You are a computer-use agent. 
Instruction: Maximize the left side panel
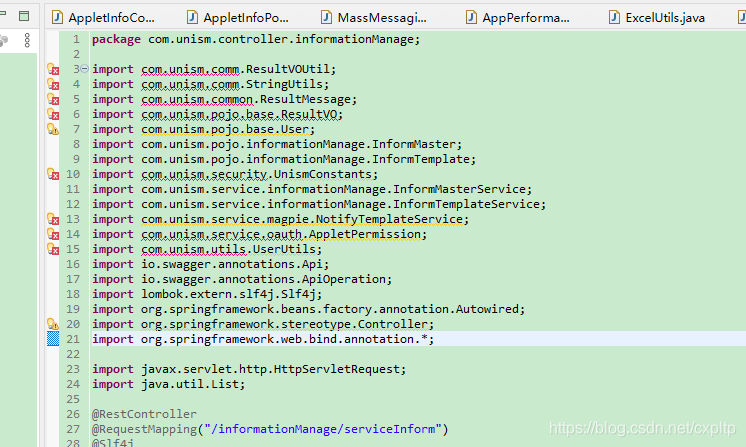[24, 16]
